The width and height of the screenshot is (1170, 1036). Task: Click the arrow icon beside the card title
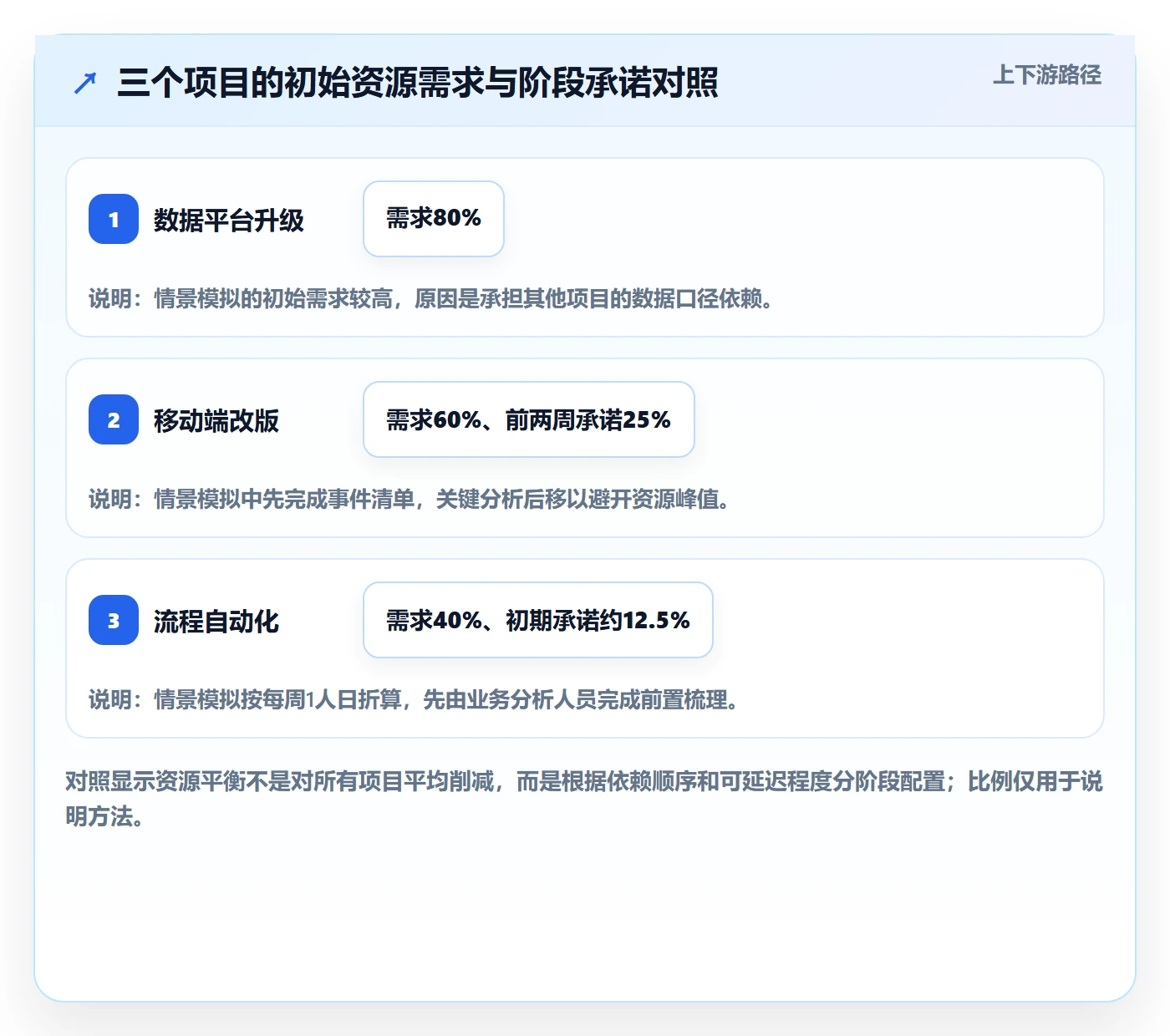coord(85,83)
